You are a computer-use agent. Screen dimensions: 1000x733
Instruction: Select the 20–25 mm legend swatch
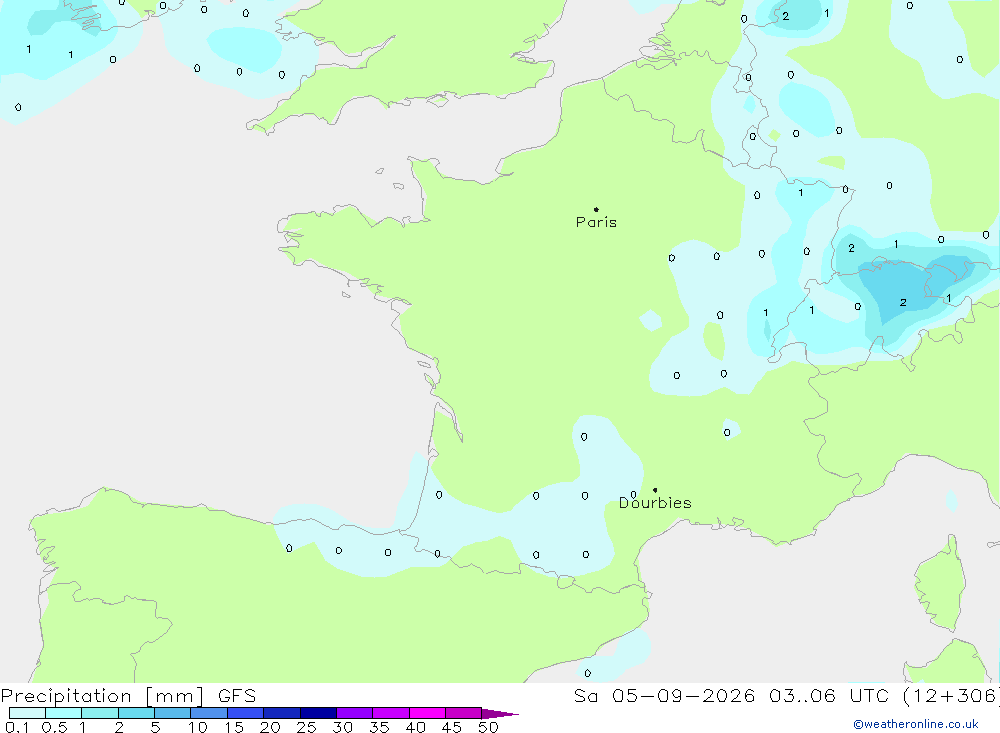point(282,713)
